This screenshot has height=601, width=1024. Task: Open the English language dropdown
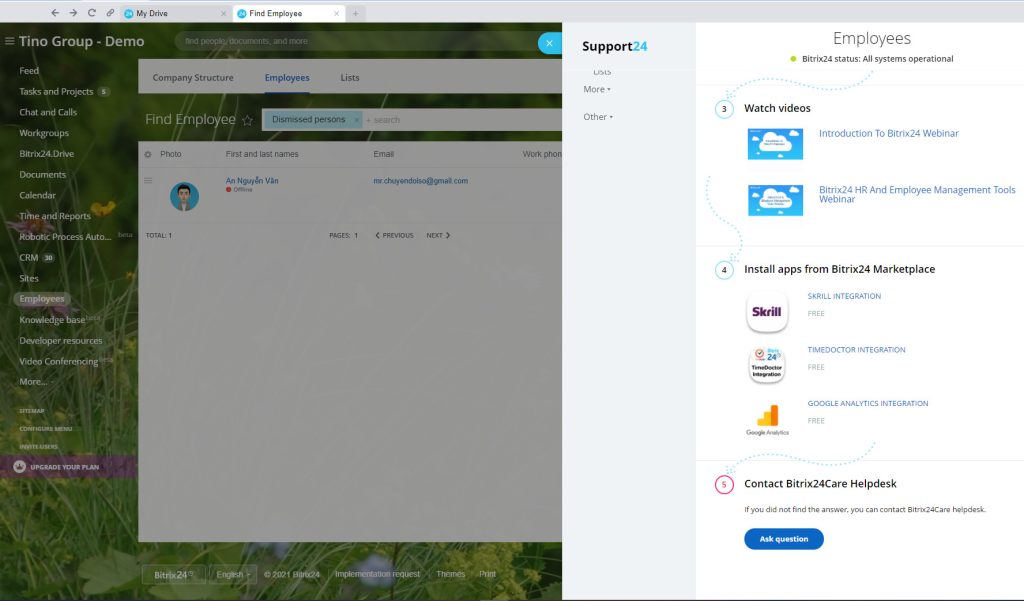pyautogui.click(x=233, y=574)
